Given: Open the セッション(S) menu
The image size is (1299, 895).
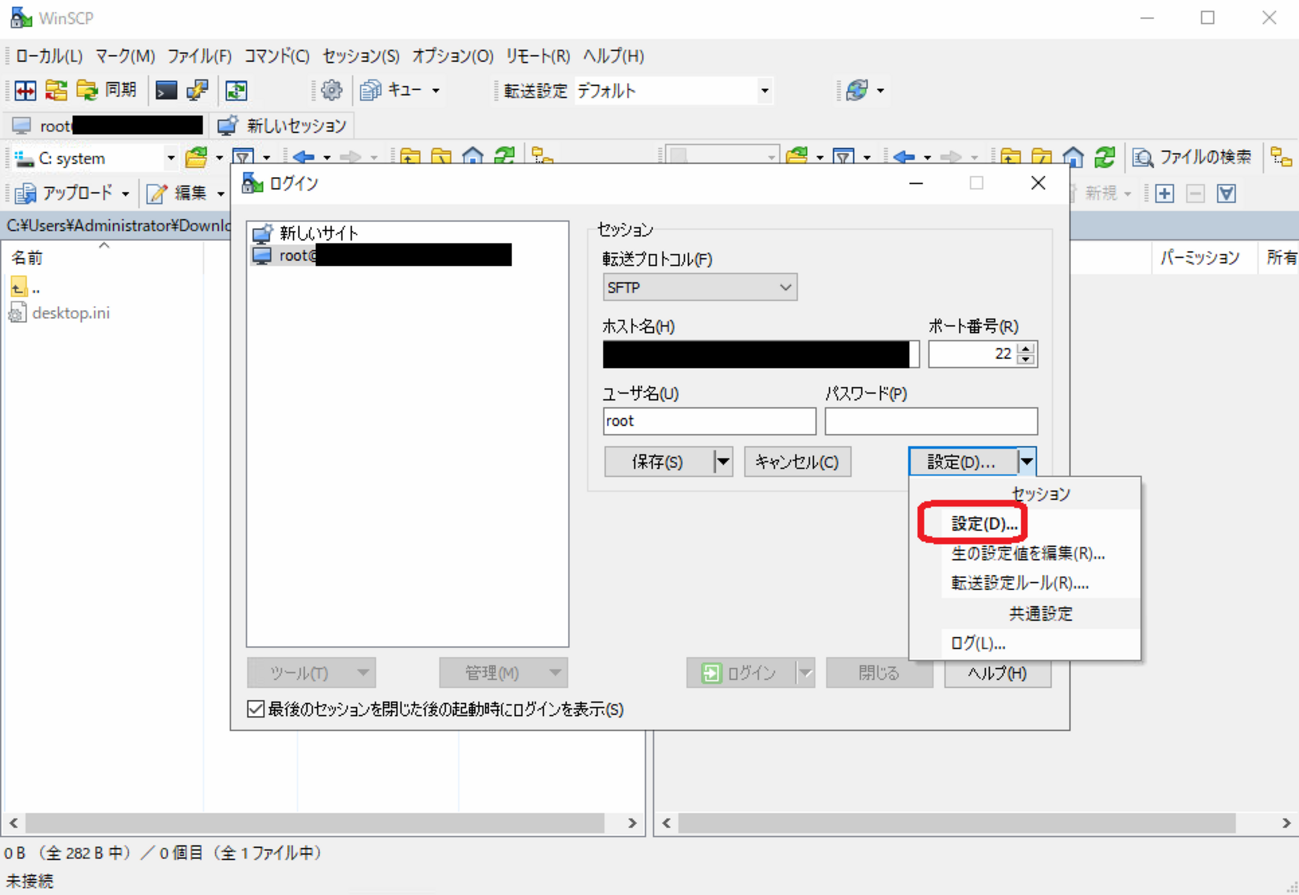Looking at the screenshot, I should (361, 56).
